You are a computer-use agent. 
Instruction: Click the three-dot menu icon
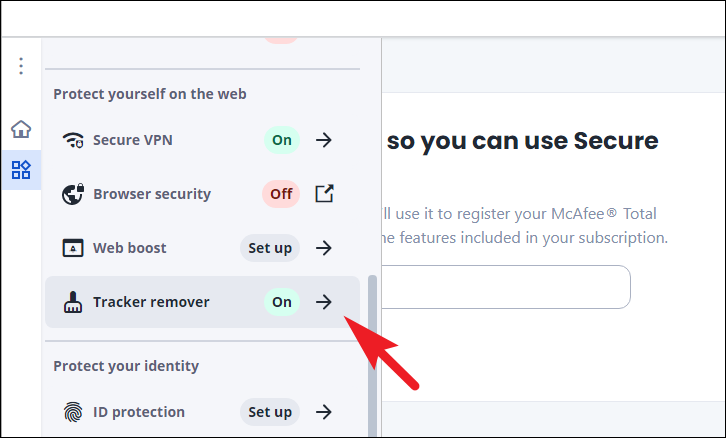(x=21, y=66)
